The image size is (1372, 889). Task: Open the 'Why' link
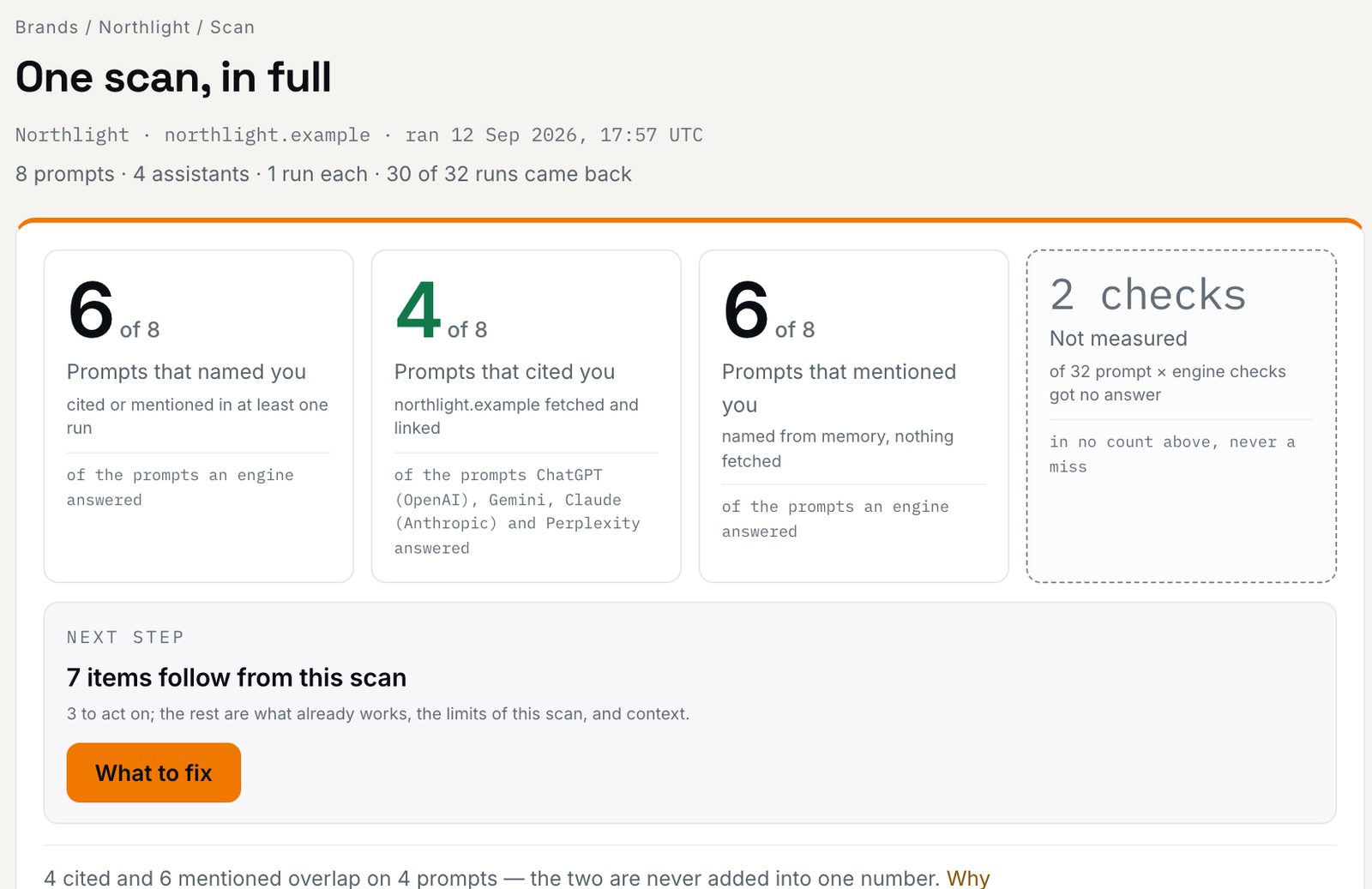tap(967, 878)
